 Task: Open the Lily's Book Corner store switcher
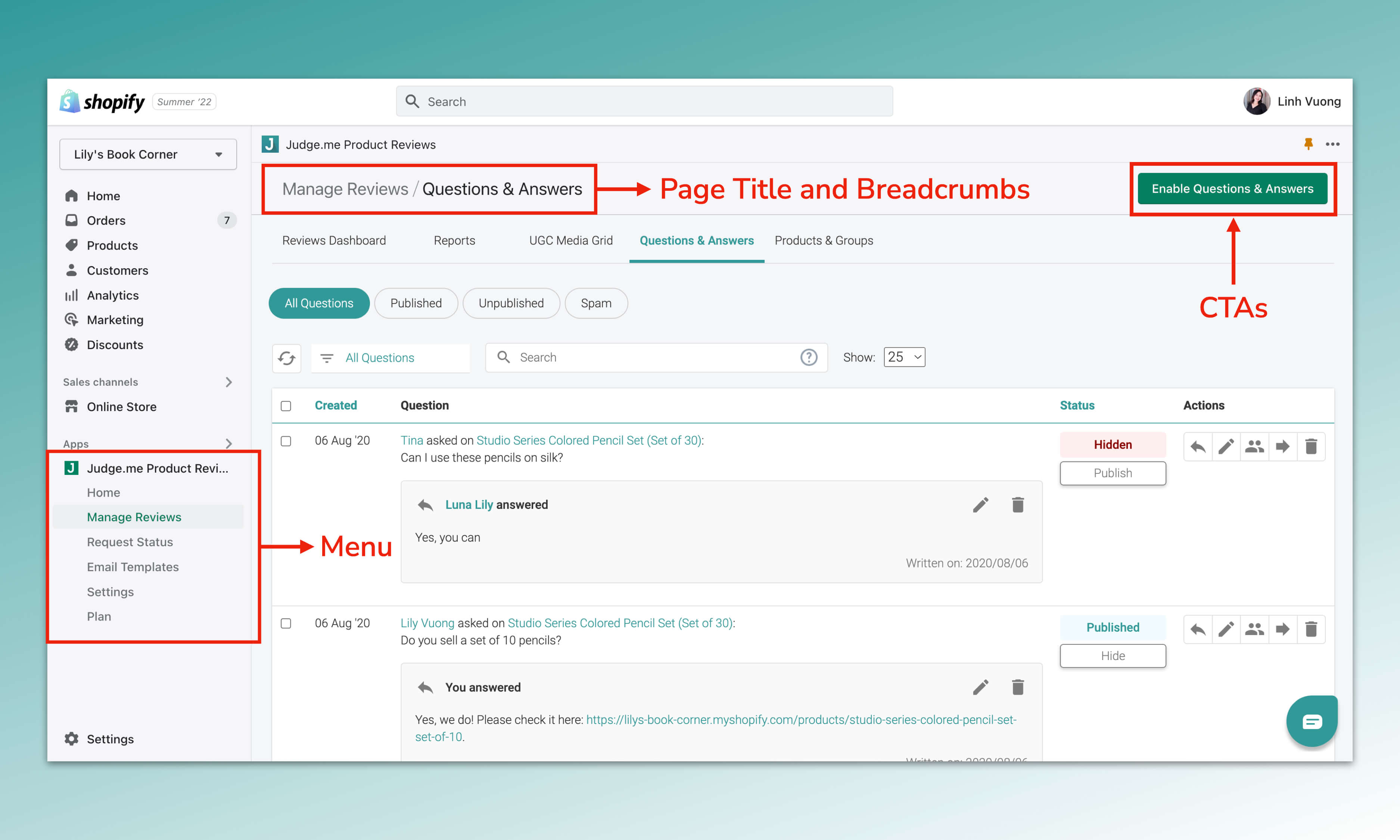[148, 154]
